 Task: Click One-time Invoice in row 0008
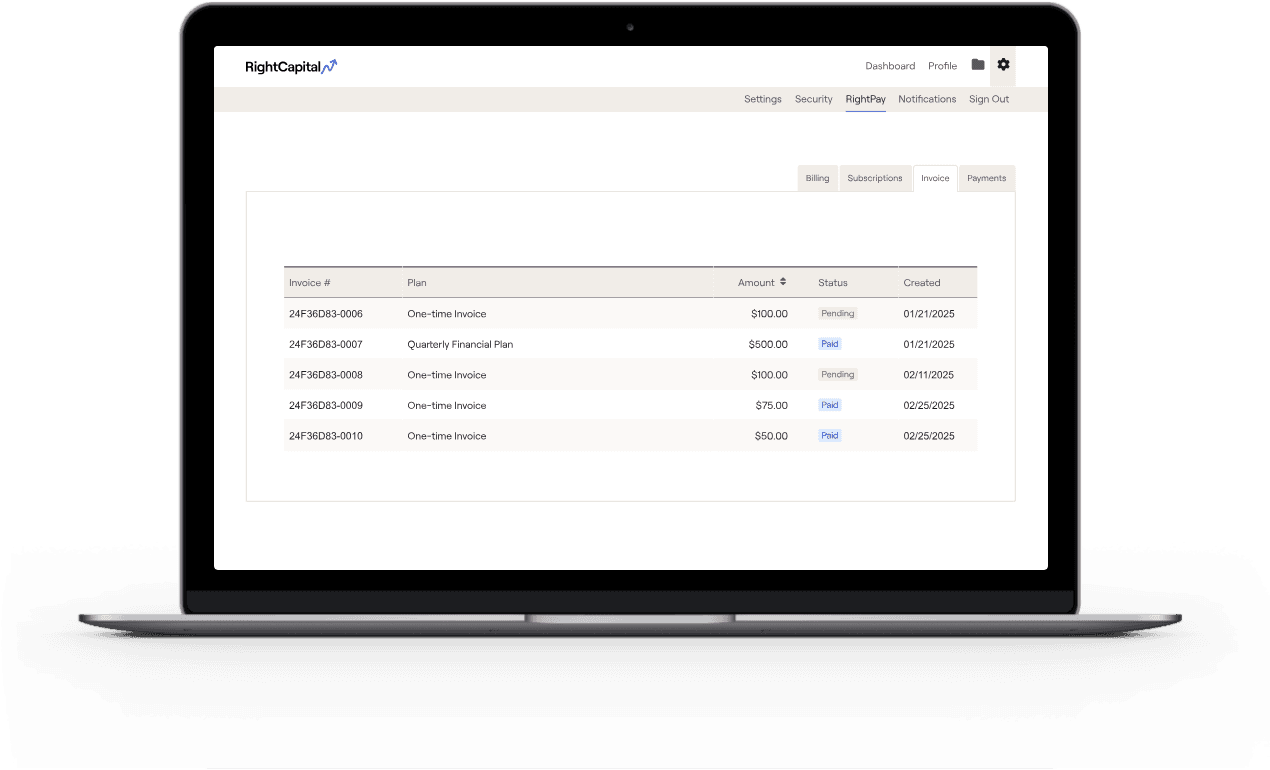[x=447, y=375]
